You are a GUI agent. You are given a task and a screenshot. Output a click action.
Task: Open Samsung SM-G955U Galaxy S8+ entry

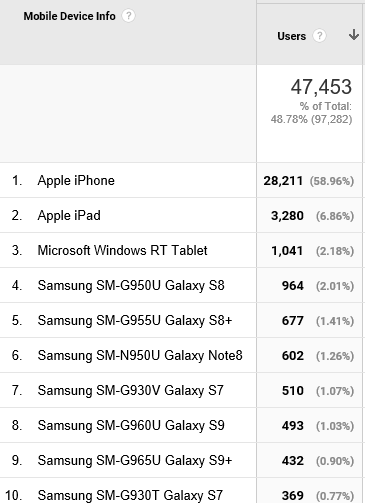click(x=135, y=320)
